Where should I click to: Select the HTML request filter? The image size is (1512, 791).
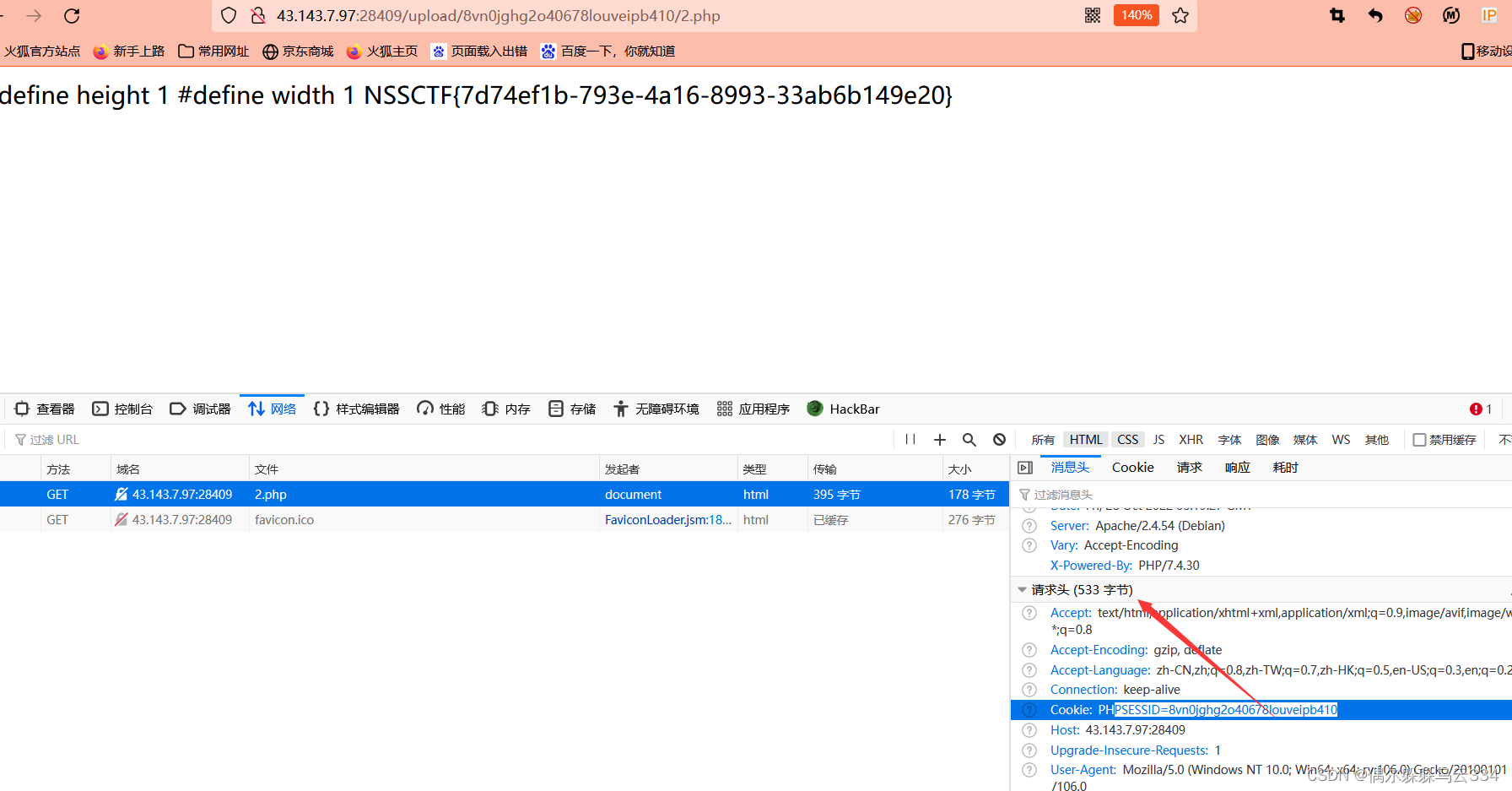(1085, 439)
